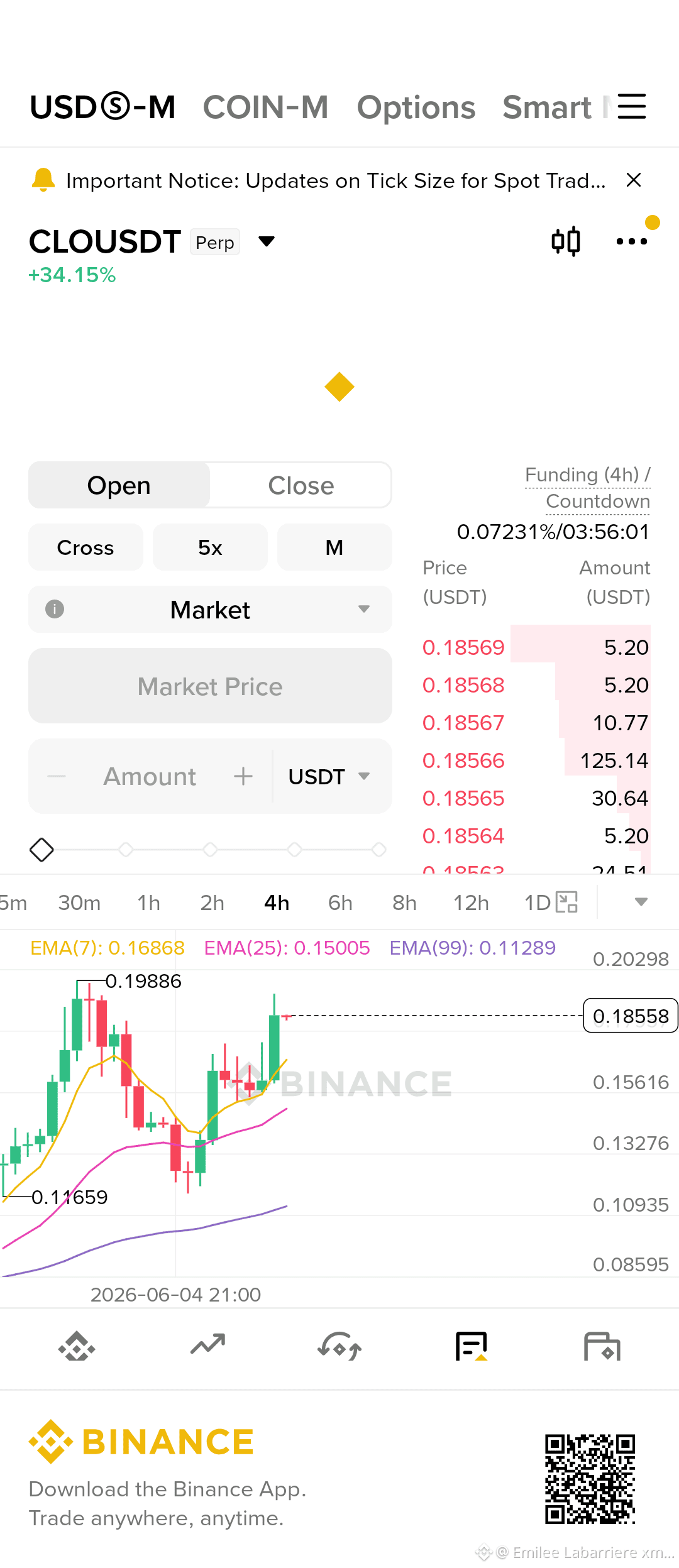
Task: Open the candlestick chart icon
Action: (x=566, y=241)
